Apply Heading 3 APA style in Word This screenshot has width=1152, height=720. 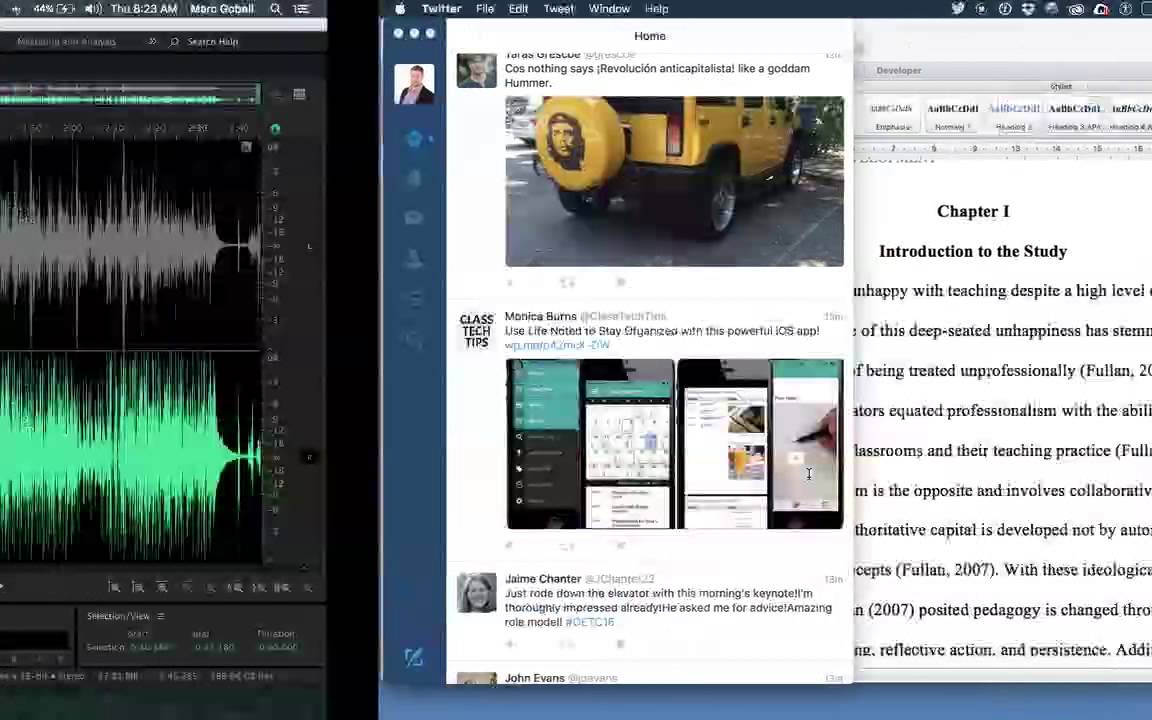point(1074,116)
